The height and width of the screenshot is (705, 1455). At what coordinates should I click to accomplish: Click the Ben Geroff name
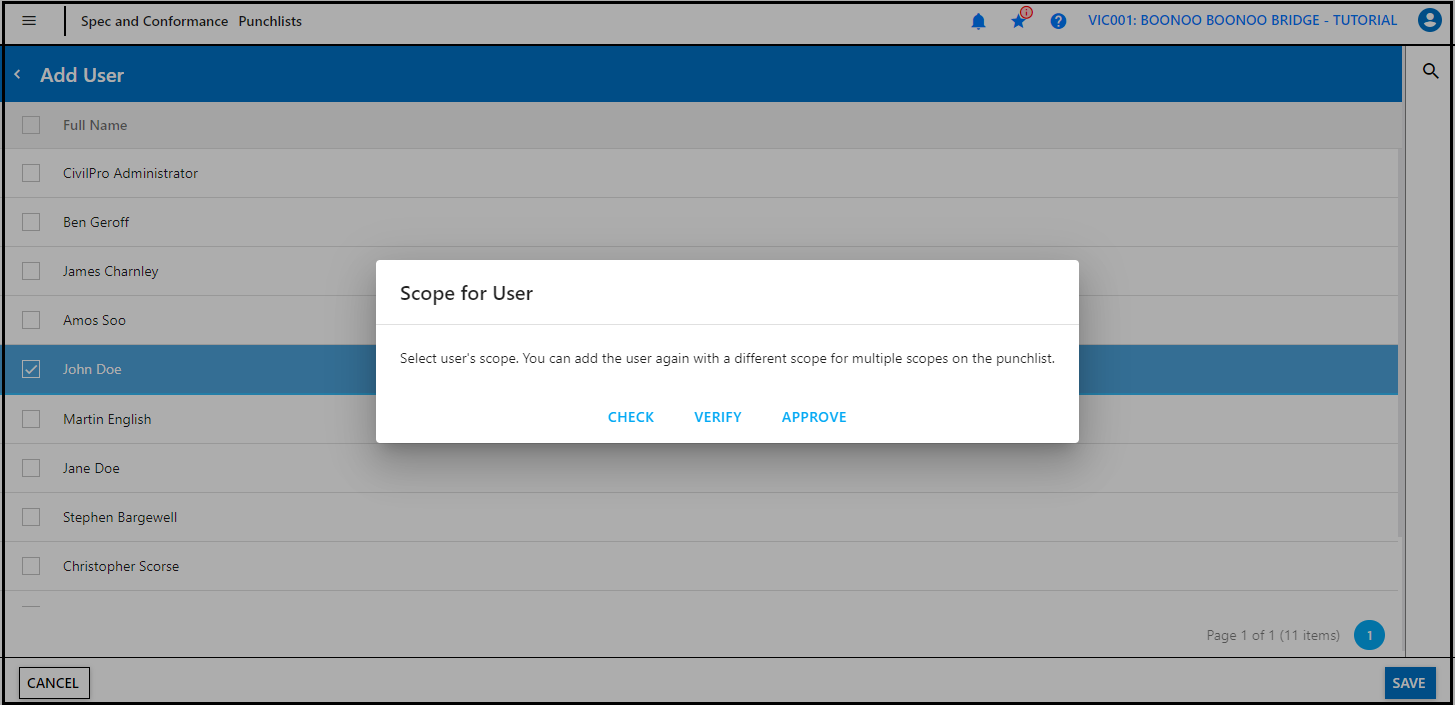96,222
